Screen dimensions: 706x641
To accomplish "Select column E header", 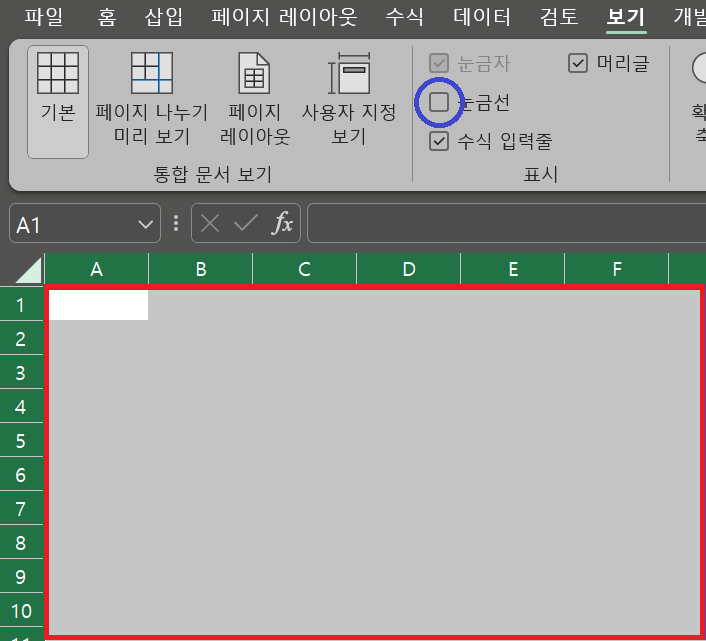I will coord(513,269).
